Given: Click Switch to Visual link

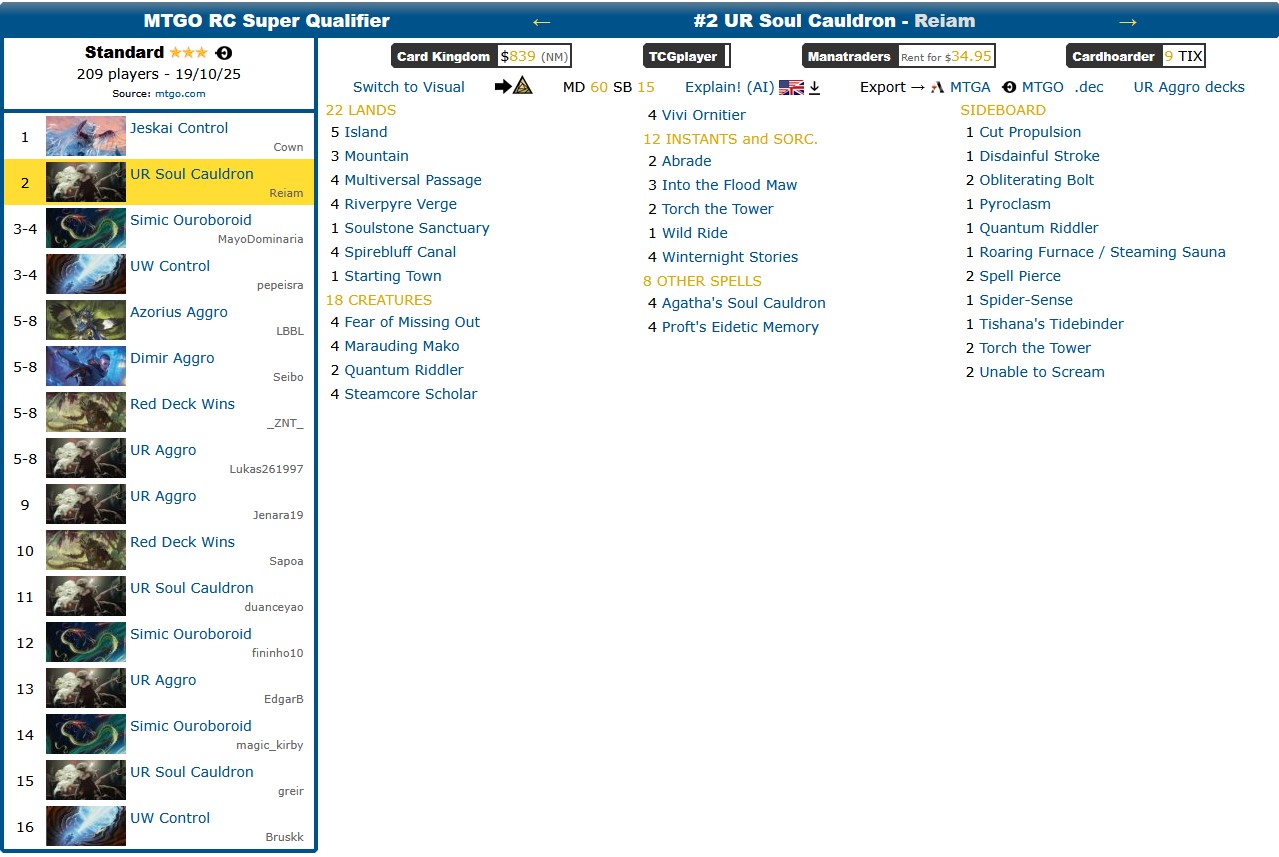Looking at the screenshot, I should (x=409, y=87).
